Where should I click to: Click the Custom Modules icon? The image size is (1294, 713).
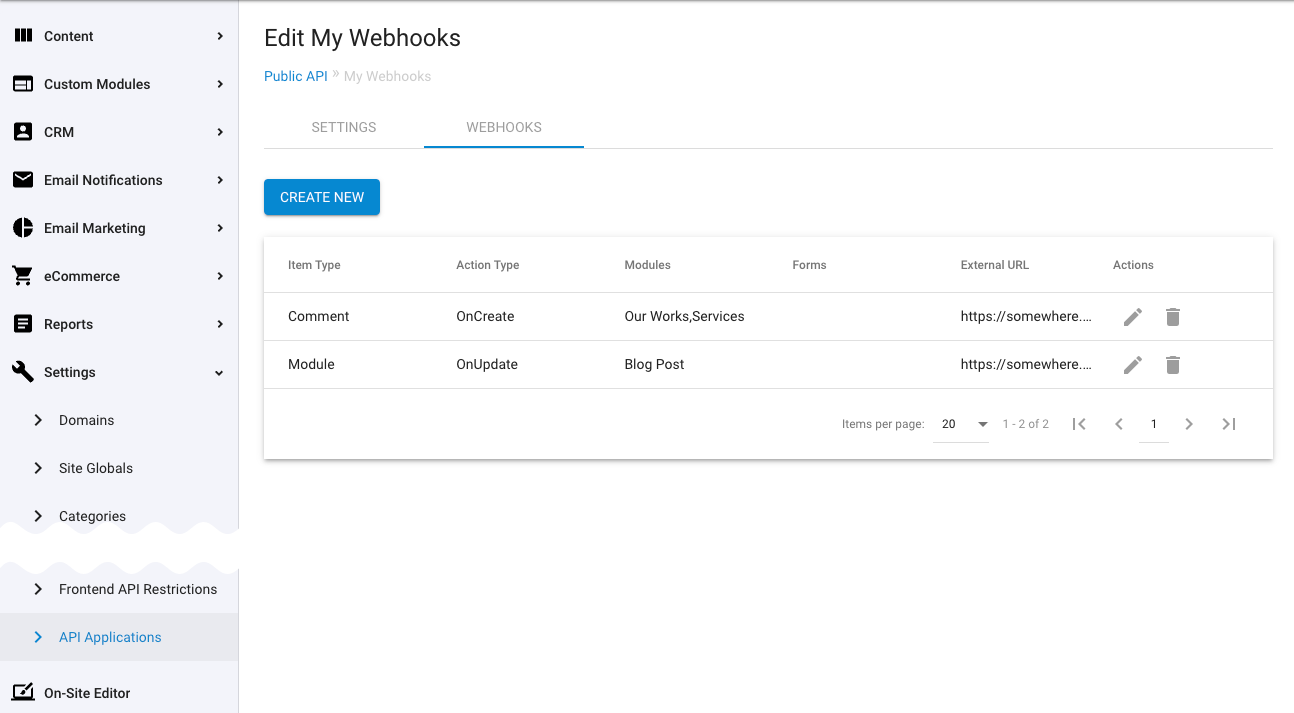tap(23, 84)
